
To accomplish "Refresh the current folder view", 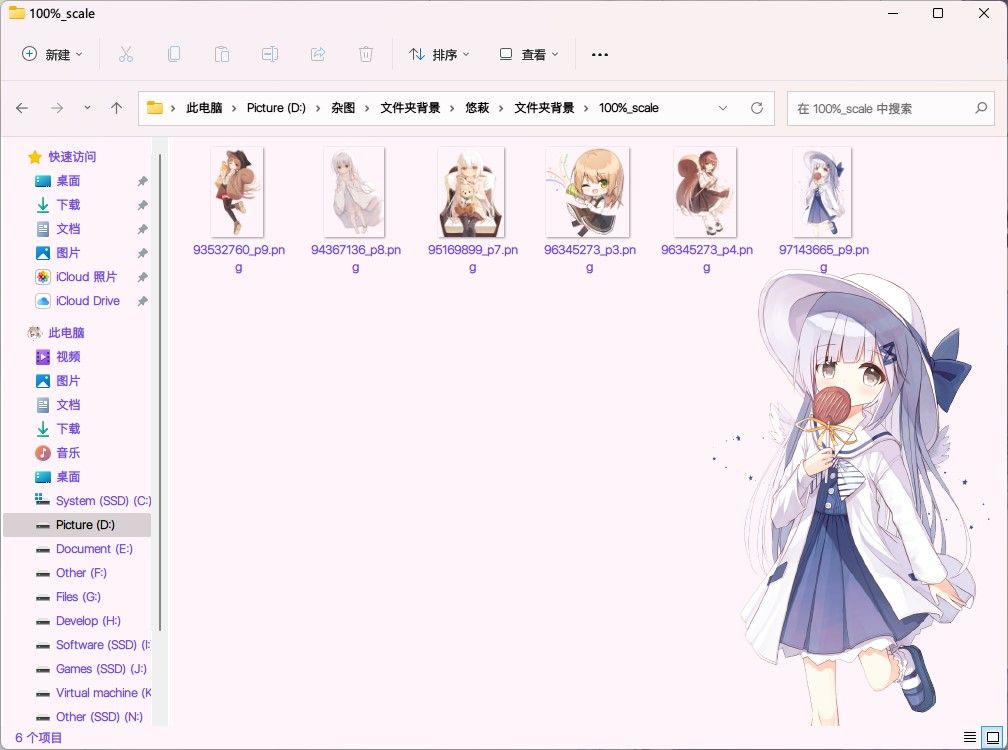I will (757, 108).
